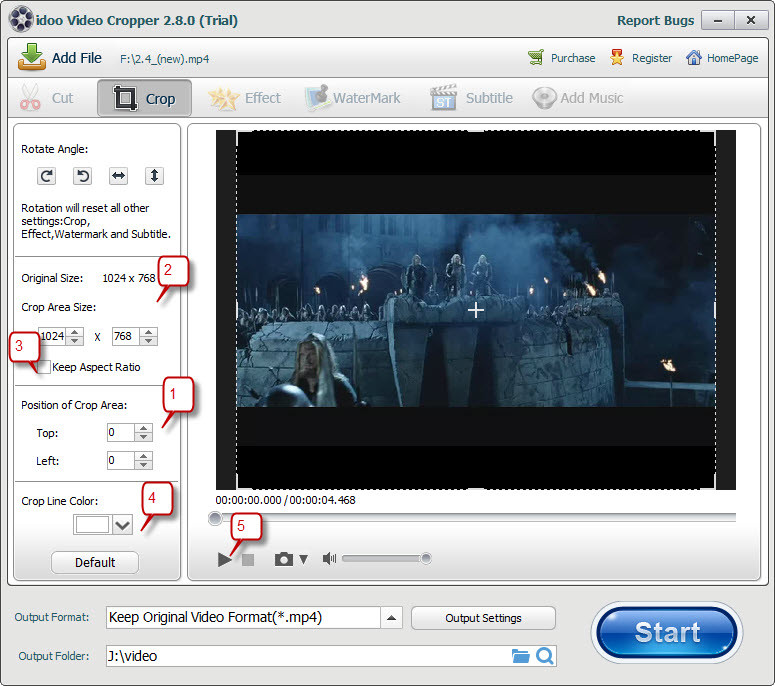
Task: Decrease the crop width value
Action: click(75, 341)
